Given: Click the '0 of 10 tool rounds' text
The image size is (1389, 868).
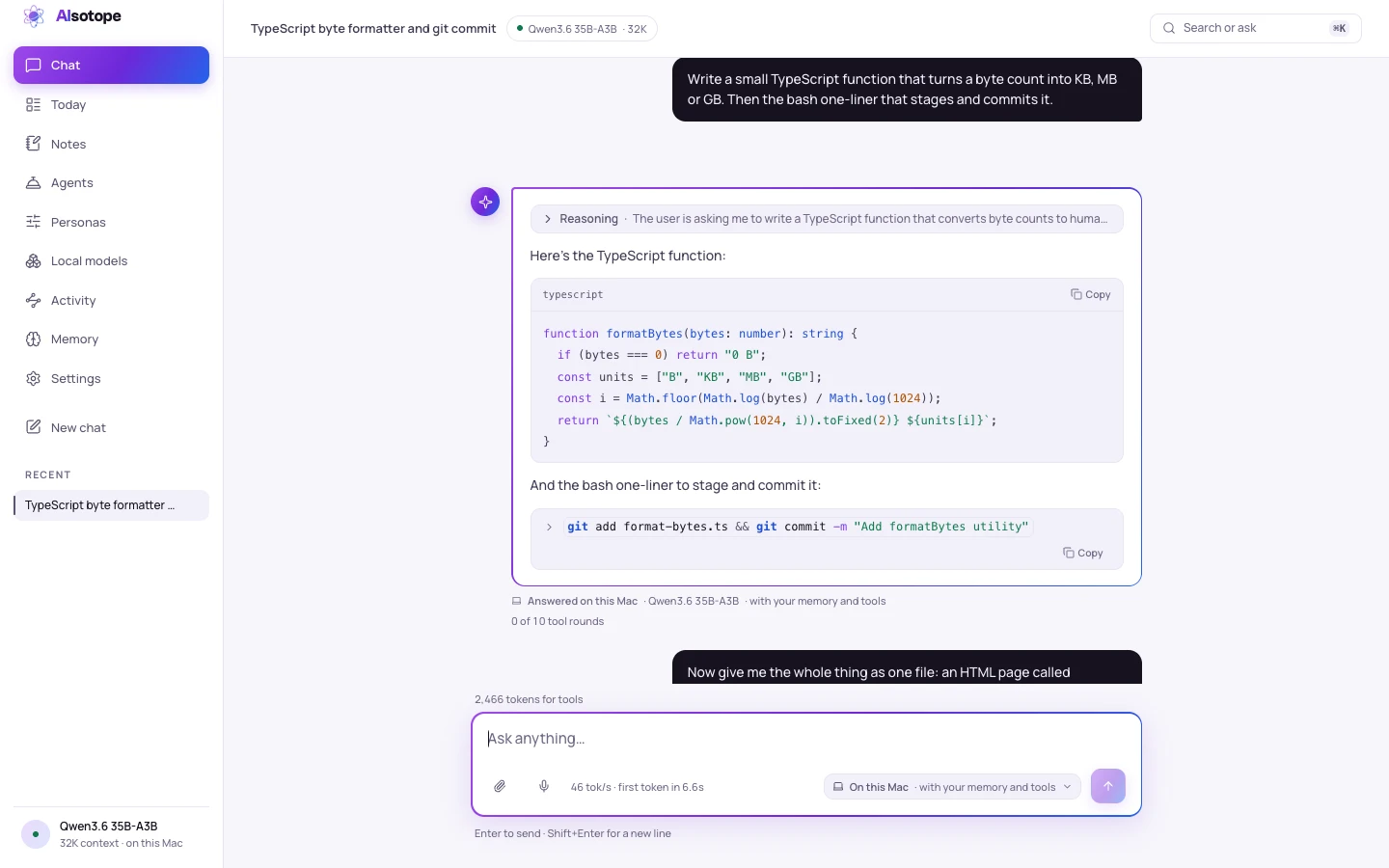Looking at the screenshot, I should (558, 621).
